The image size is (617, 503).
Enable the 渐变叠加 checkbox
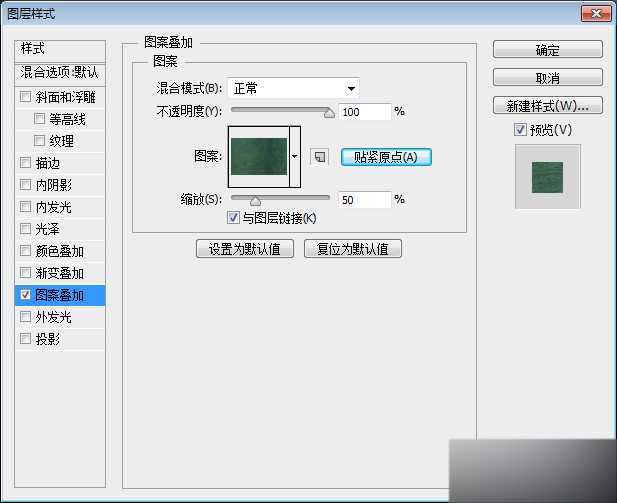pos(26,272)
